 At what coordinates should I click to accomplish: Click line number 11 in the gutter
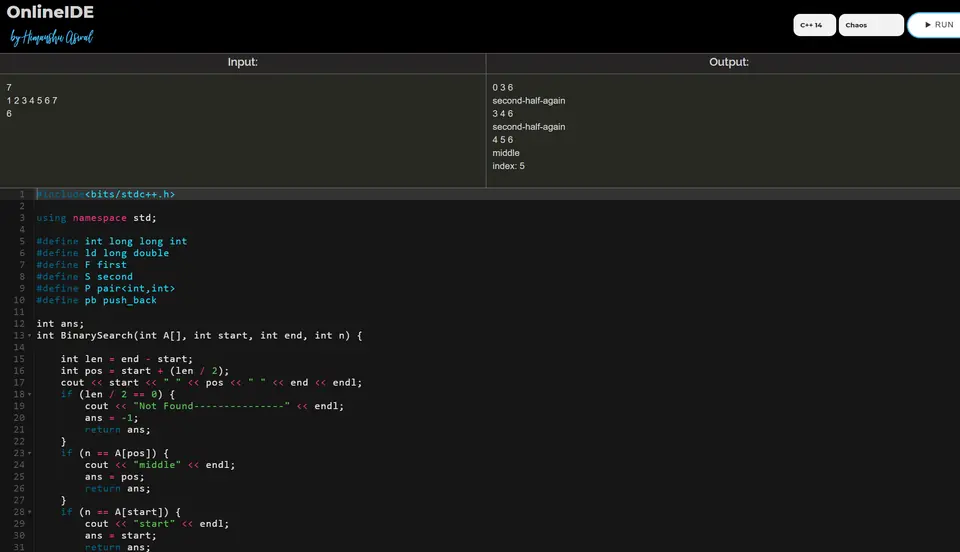click(19, 312)
